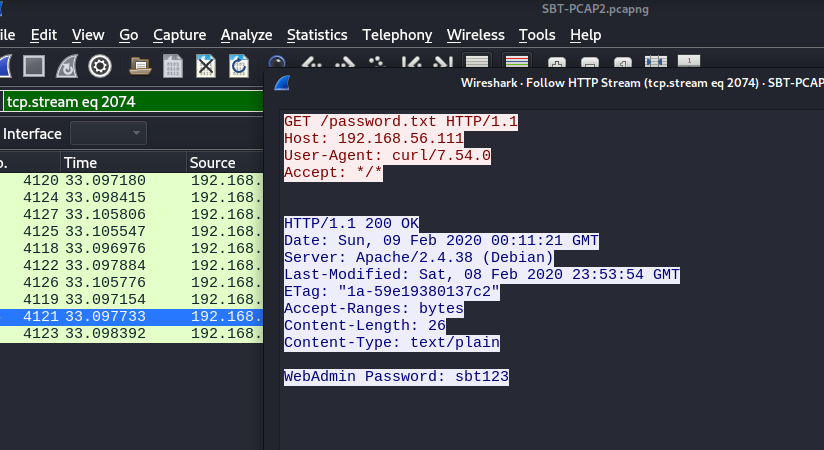Select highlighted packet 4121 row
The image size is (824, 450).
coord(131,316)
